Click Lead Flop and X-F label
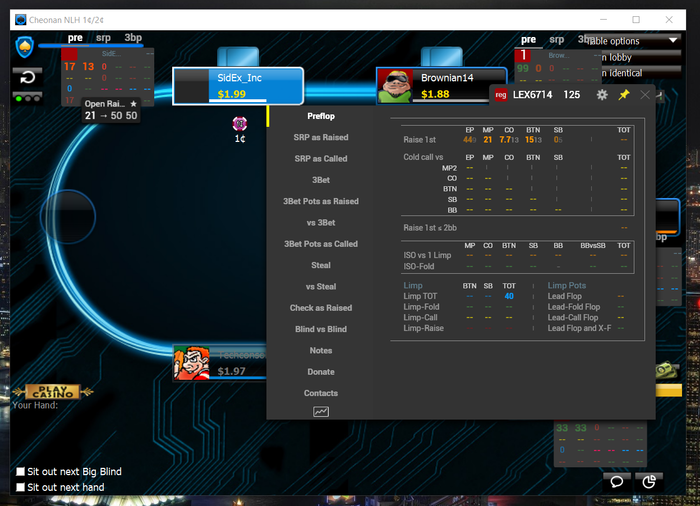700x506 pixels. click(579, 328)
